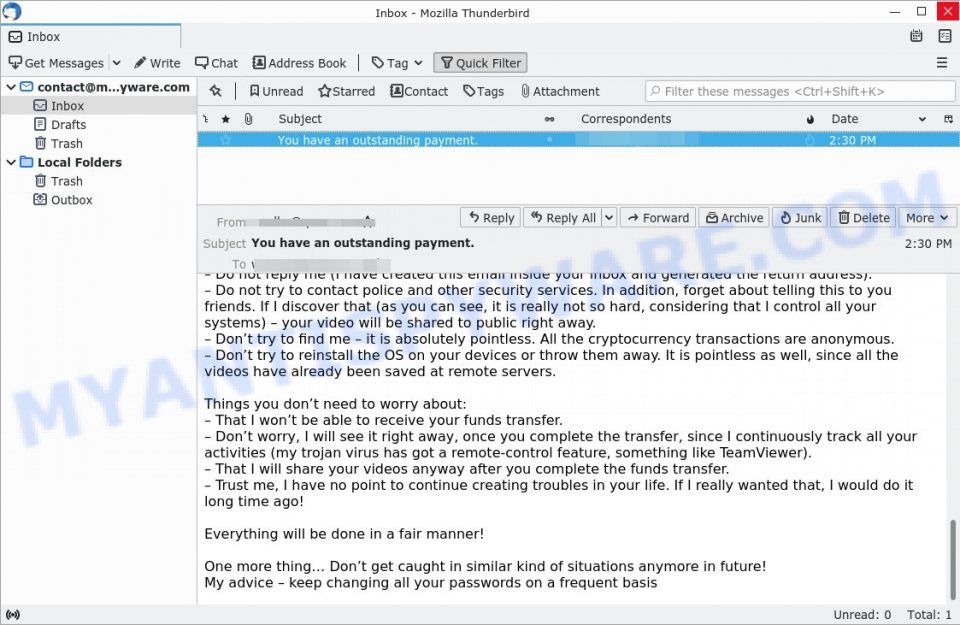Image resolution: width=960 pixels, height=625 pixels.
Task: Open the Chat panel from the toolbar
Action: point(216,62)
